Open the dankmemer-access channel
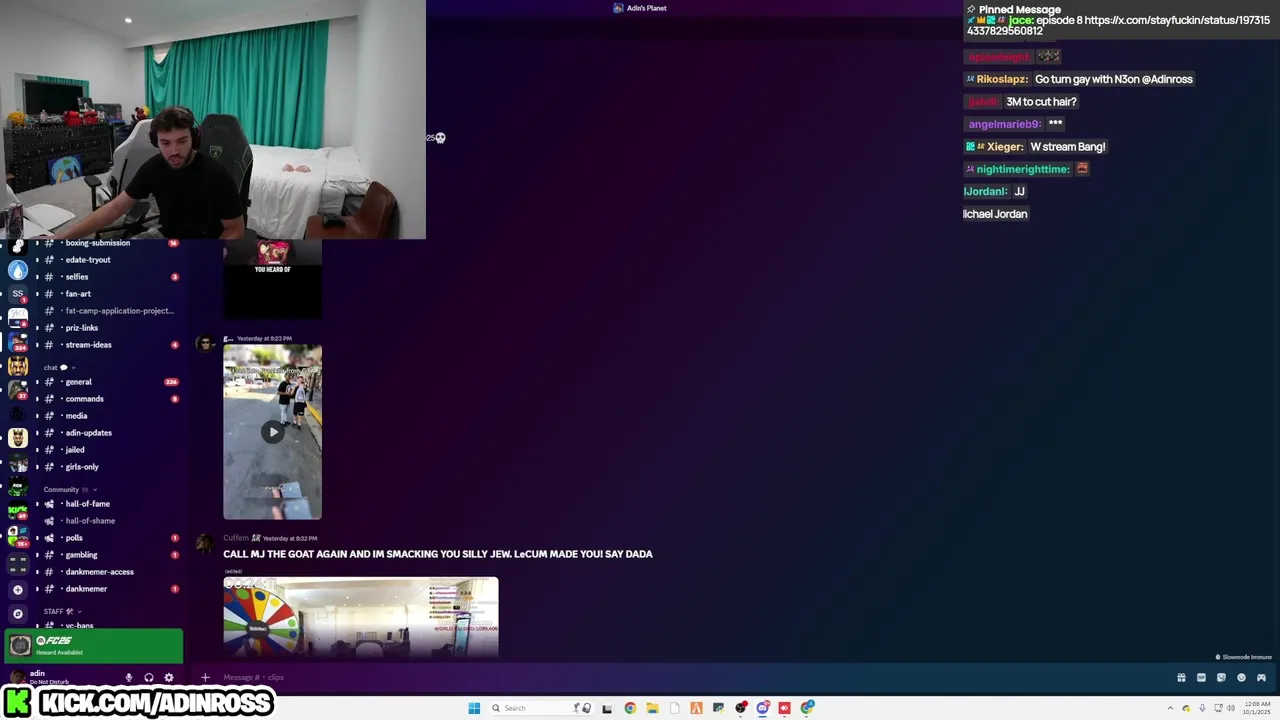This screenshot has width=1280, height=720. pos(99,572)
